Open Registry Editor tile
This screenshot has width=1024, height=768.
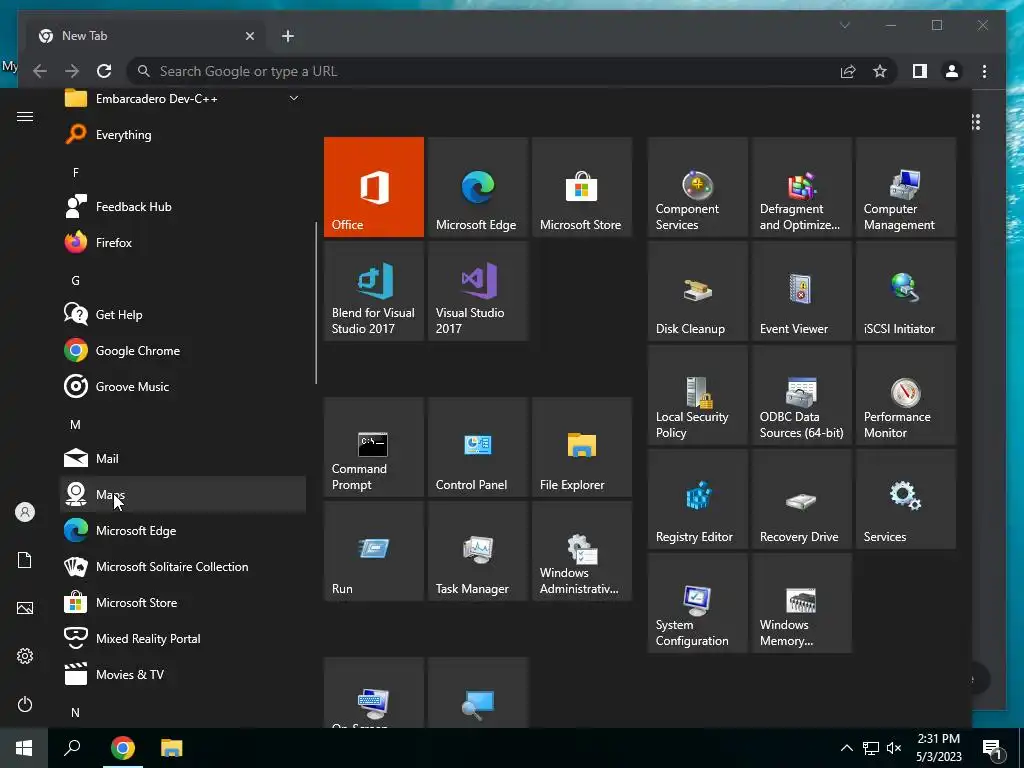pos(697,499)
